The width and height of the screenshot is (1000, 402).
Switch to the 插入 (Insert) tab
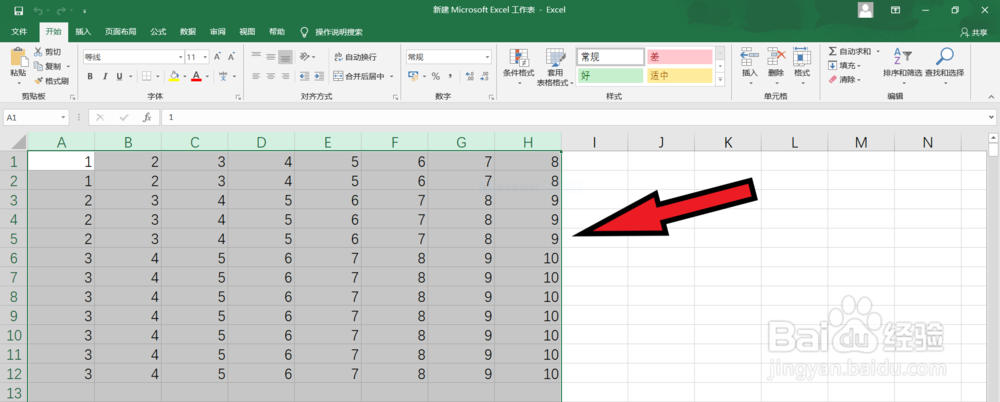[83, 32]
